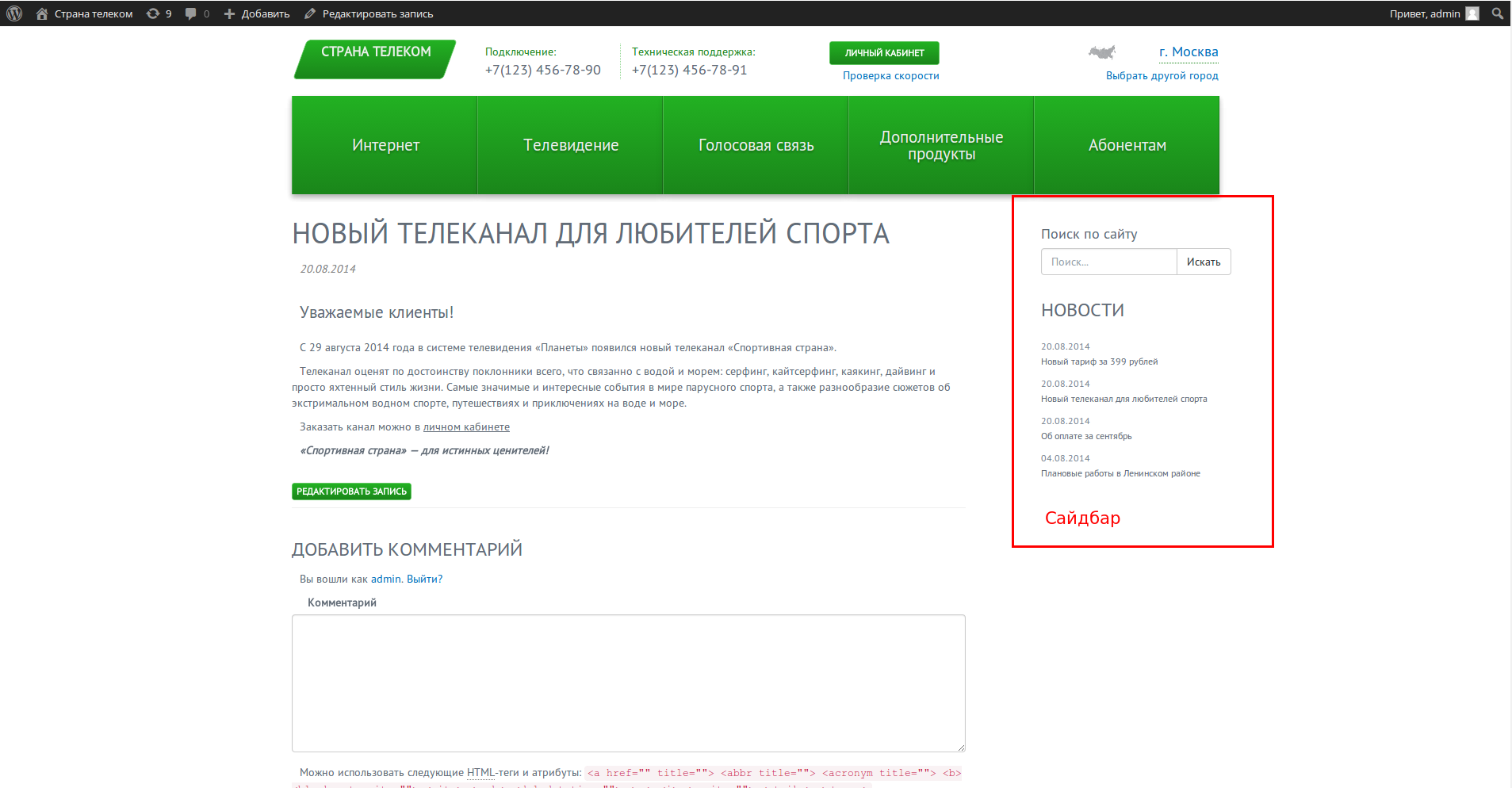
Task: Open the Добавить menu in admin bar
Action: point(257,13)
